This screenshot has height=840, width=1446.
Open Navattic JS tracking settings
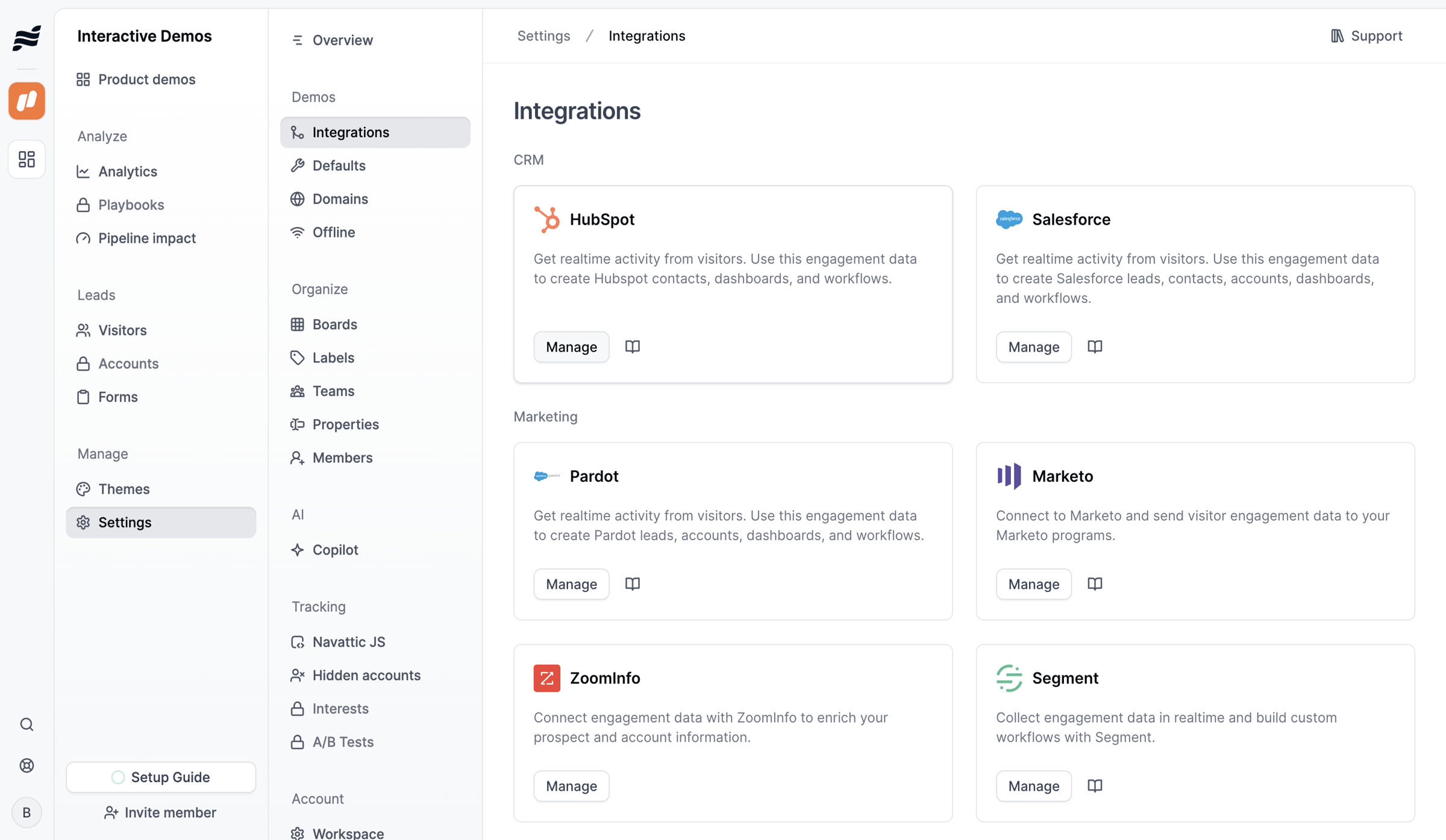(x=375, y=642)
